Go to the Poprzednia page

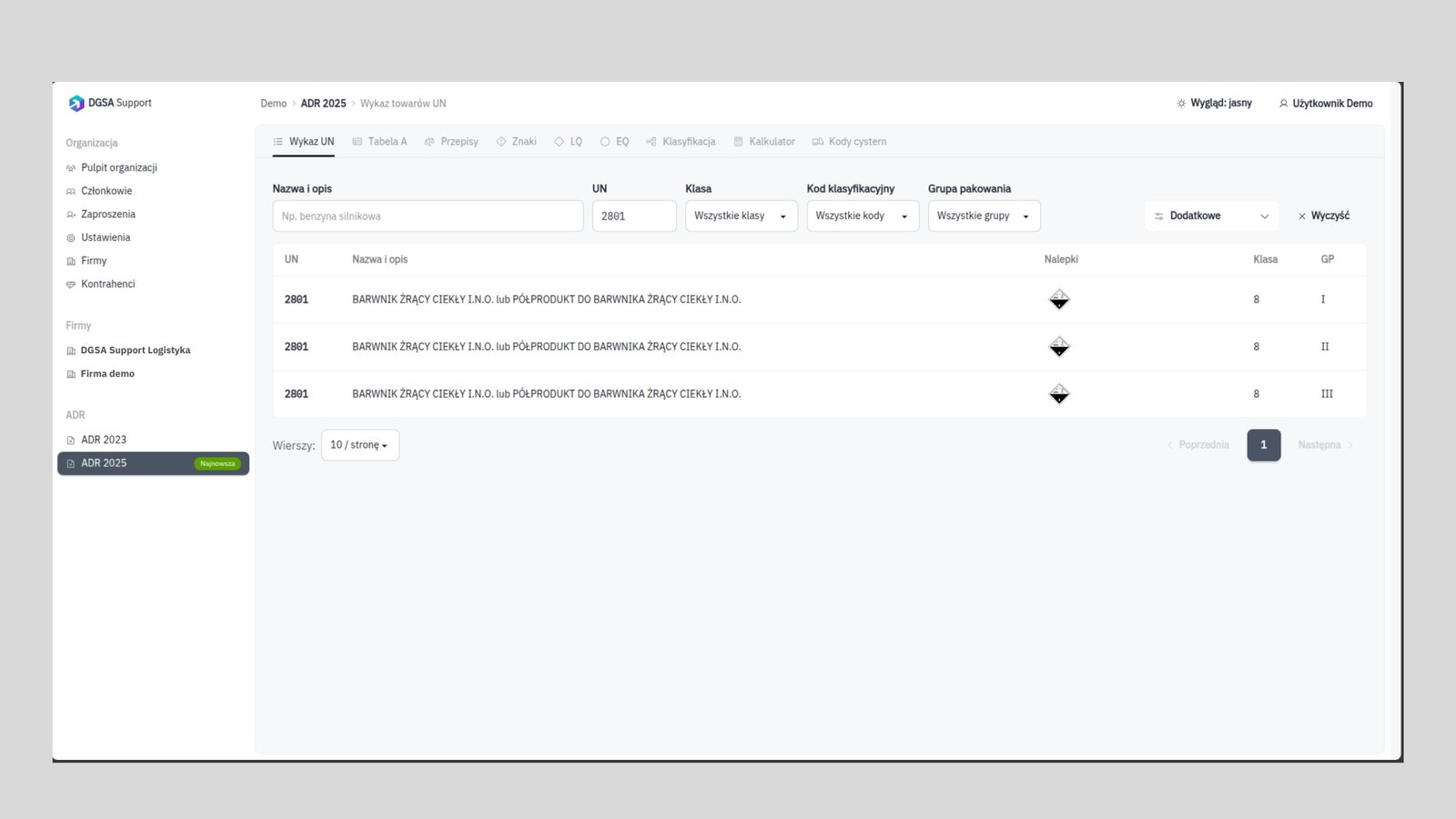click(1198, 445)
